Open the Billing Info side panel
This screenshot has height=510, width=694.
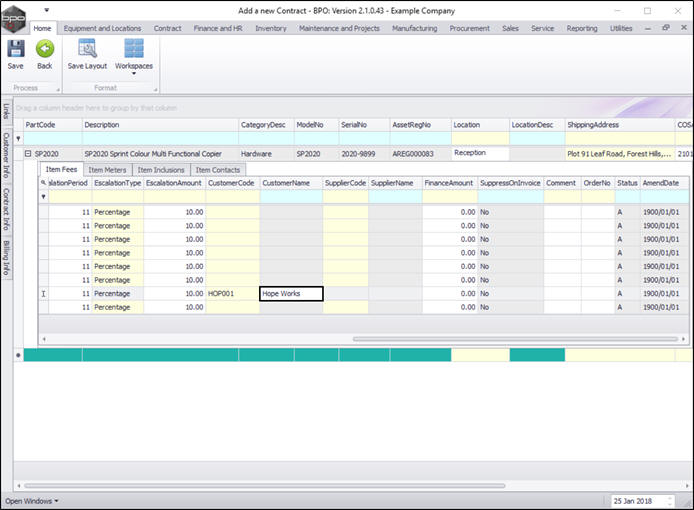(x=6, y=258)
